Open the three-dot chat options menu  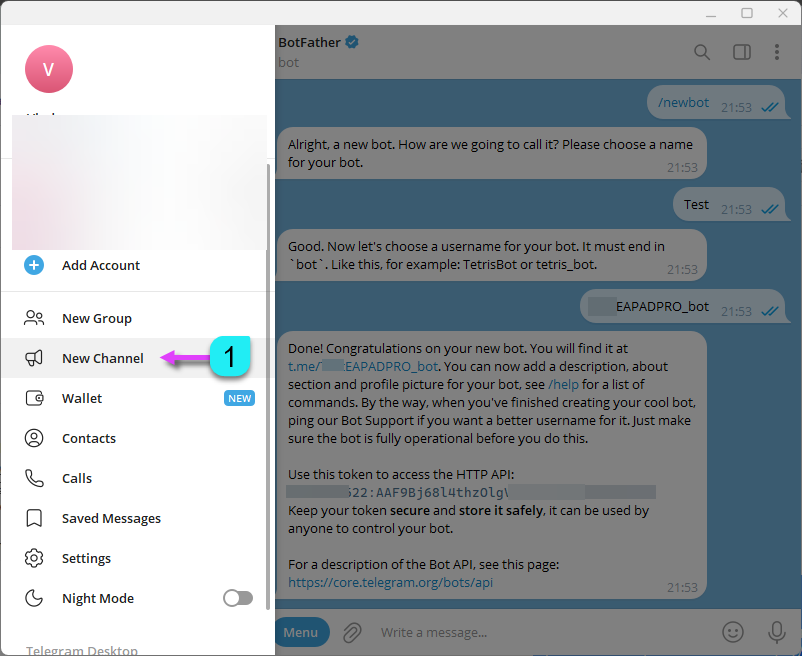coord(776,52)
